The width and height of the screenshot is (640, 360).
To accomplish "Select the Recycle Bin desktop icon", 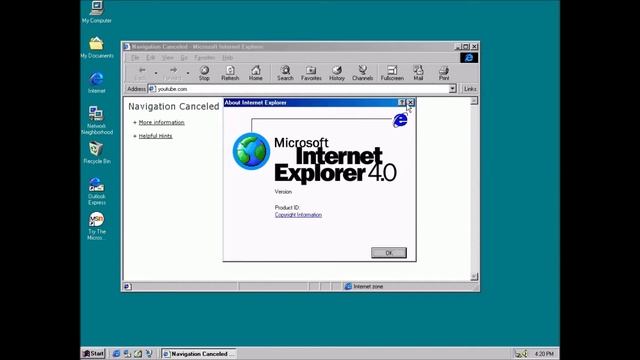I will point(97,153).
